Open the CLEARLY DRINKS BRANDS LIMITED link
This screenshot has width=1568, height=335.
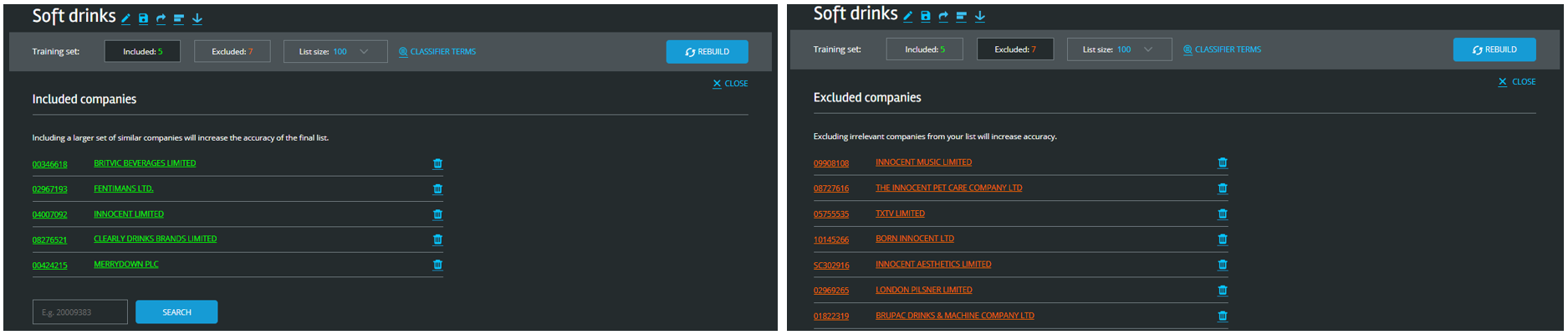156,239
